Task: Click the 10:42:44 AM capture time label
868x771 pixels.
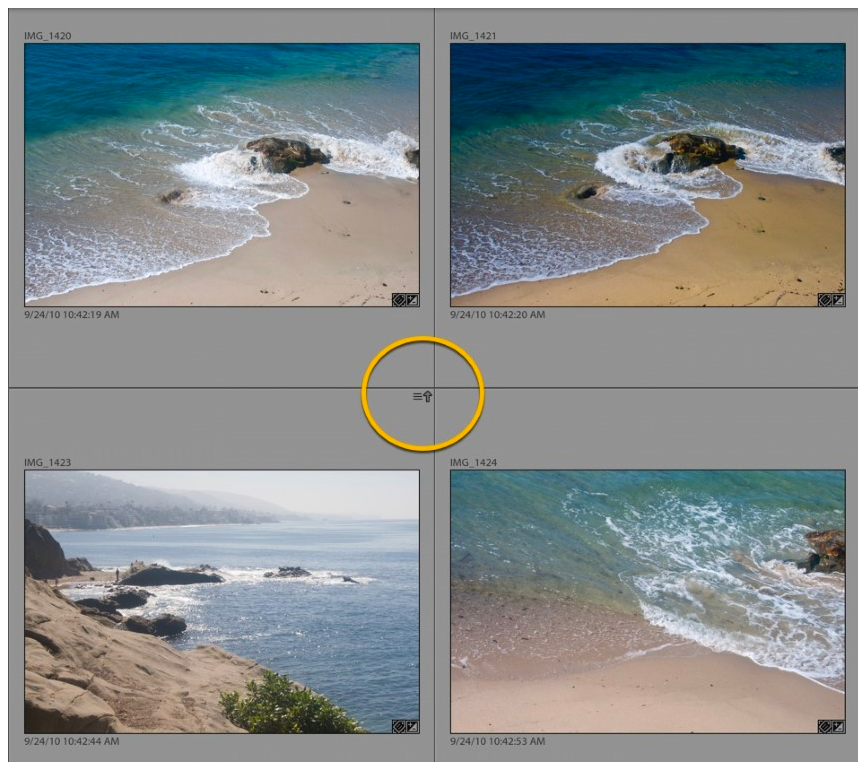Action: [72, 742]
